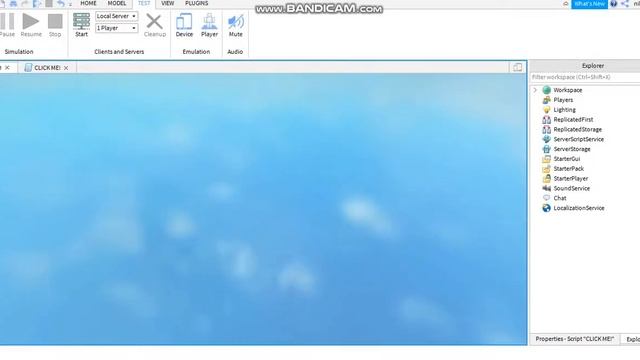Click the Undo arrow in quick access bar
Viewport: 640px width, 360px height.
(x=61, y=4)
